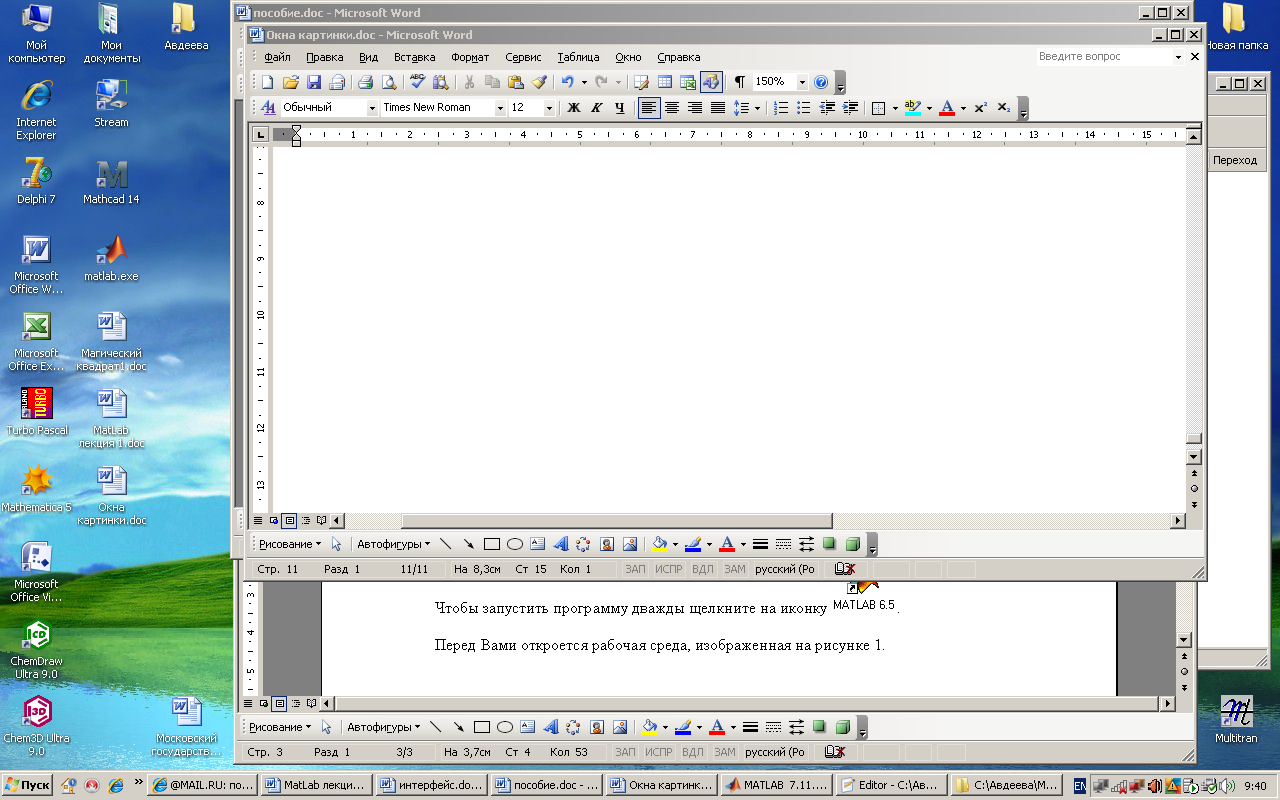Click the Open file folder icon

(291, 82)
